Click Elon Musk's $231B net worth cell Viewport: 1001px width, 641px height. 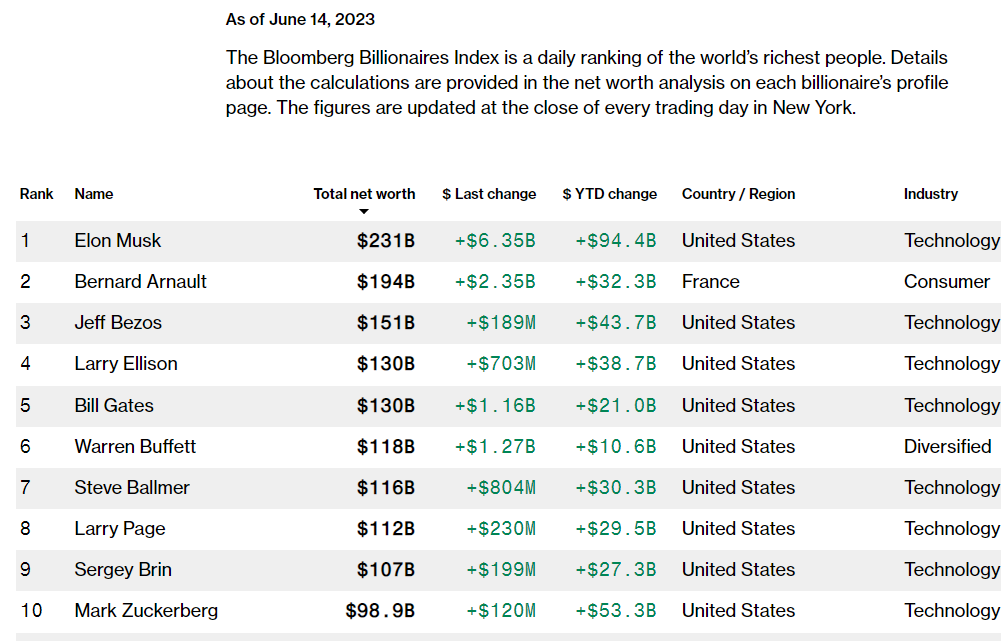pos(386,241)
